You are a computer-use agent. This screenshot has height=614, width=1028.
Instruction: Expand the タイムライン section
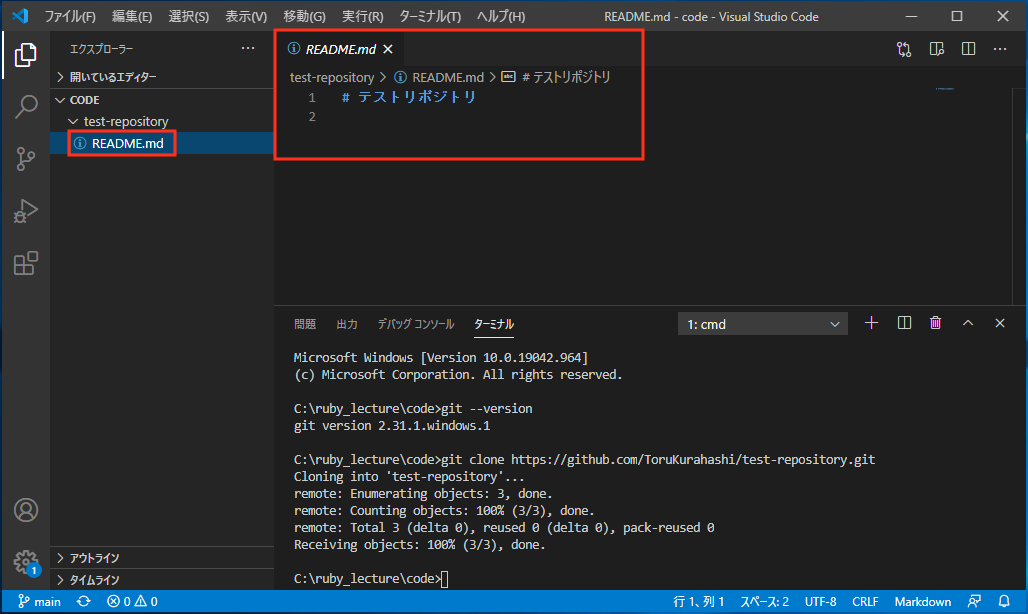(x=162, y=580)
